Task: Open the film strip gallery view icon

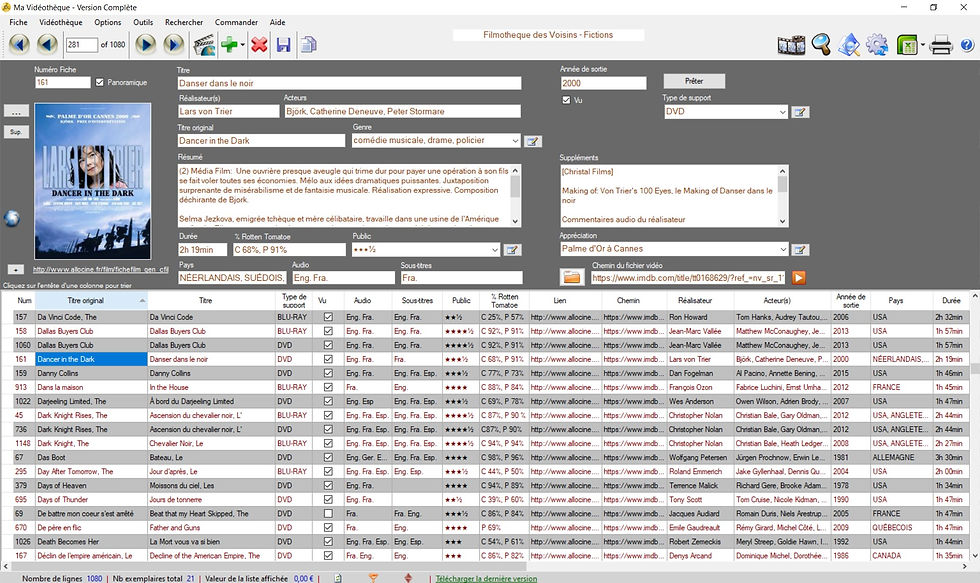Action: tap(791, 45)
